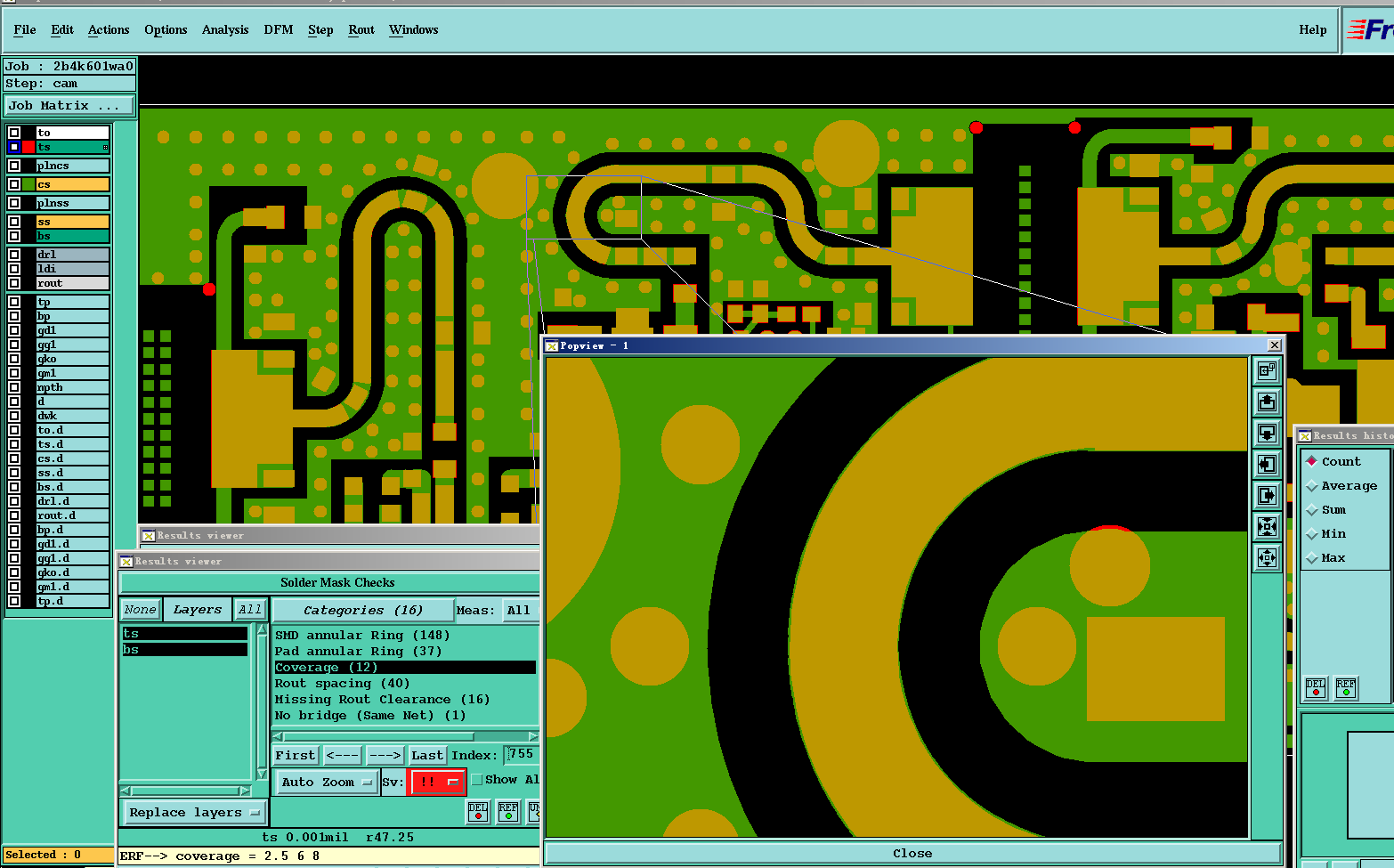Viewport: 1394px width, 868px height.
Task: Select layer 'gko' in layer list
Action: click(72, 359)
